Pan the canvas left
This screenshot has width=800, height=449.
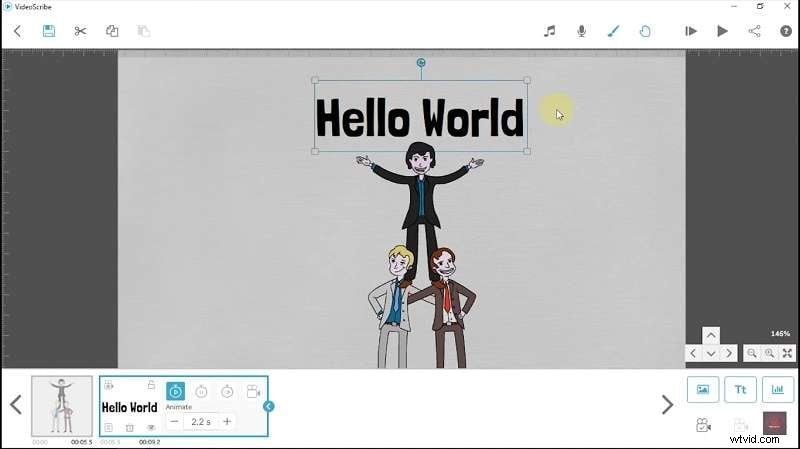click(693, 353)
